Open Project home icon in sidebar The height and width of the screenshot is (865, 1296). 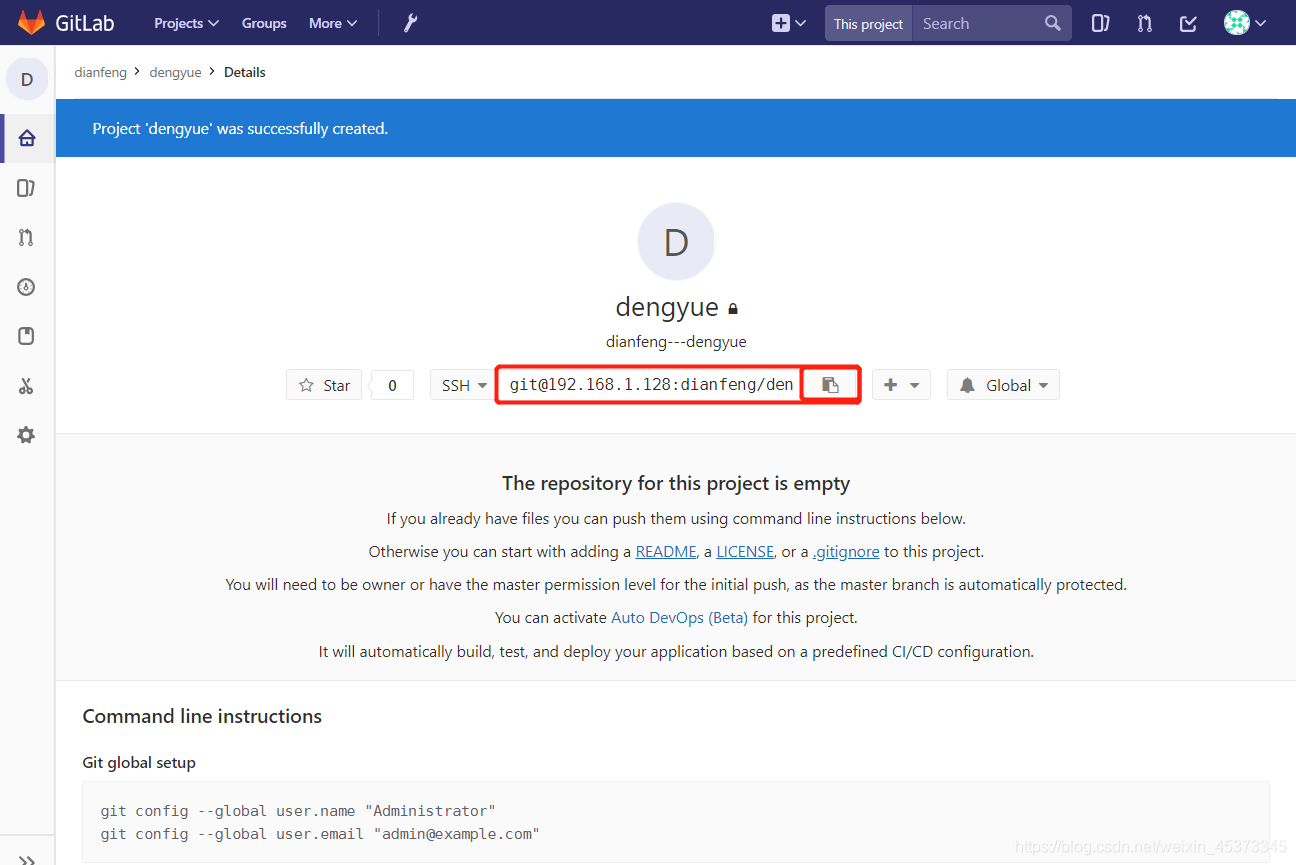pyautogui.click(x=27, y=138)
